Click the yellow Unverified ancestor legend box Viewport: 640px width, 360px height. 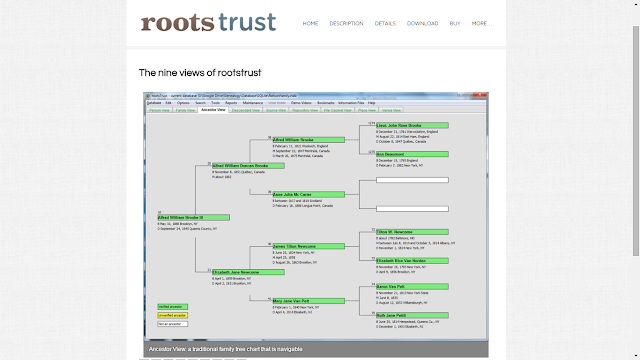[173, 315]
